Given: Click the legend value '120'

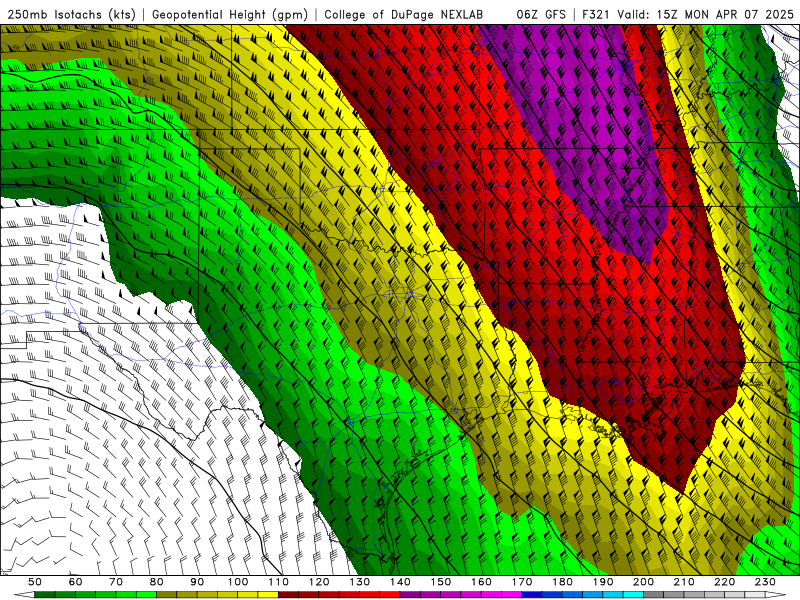Looking at the screenshot, I should coord(319,582).
